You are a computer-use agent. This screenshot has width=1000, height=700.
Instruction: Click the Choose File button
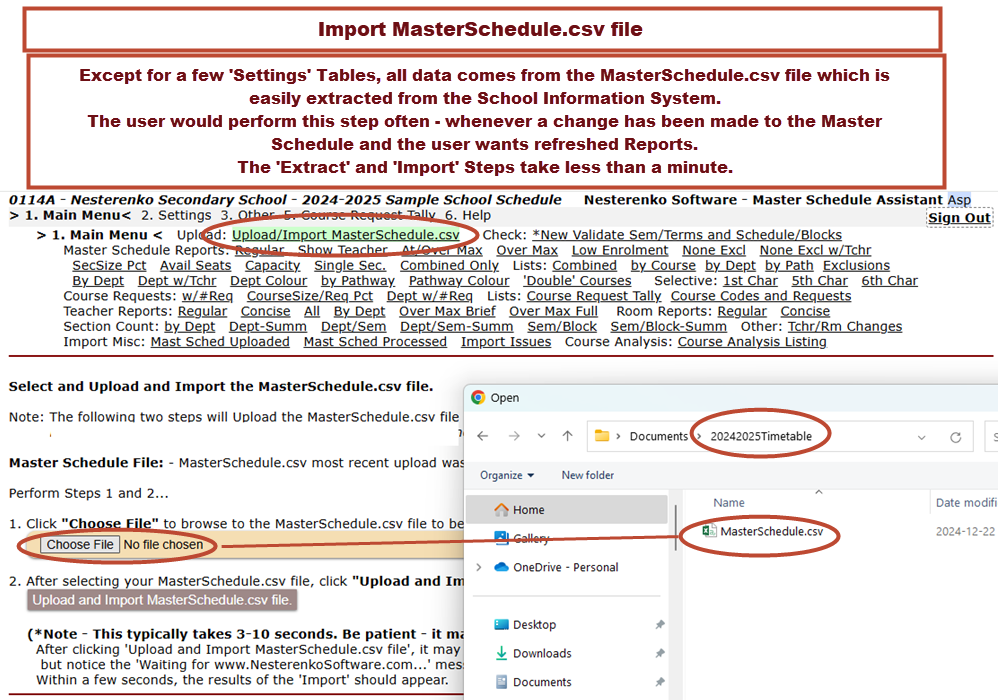[80, 545]
